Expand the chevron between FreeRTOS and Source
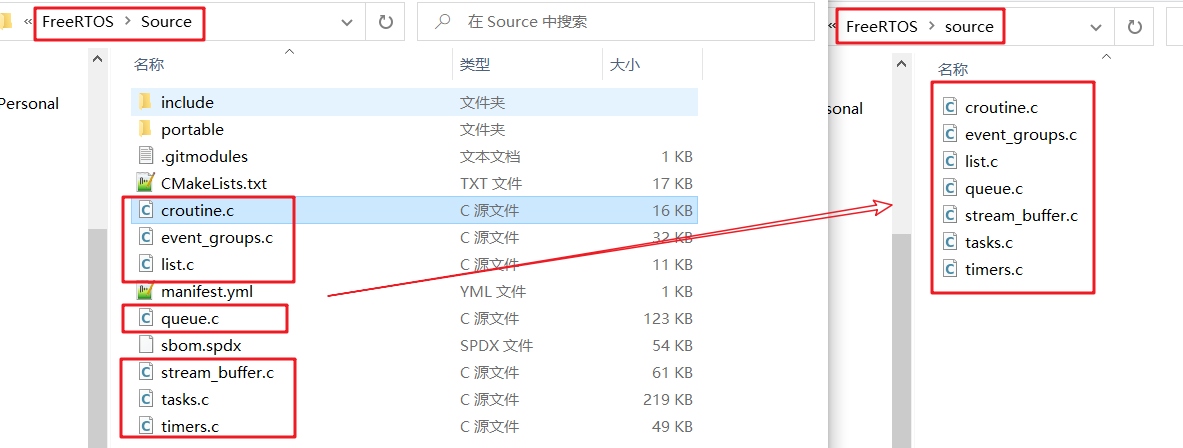Viewport: 1183px width, 448px height. [x=127, y=22]
